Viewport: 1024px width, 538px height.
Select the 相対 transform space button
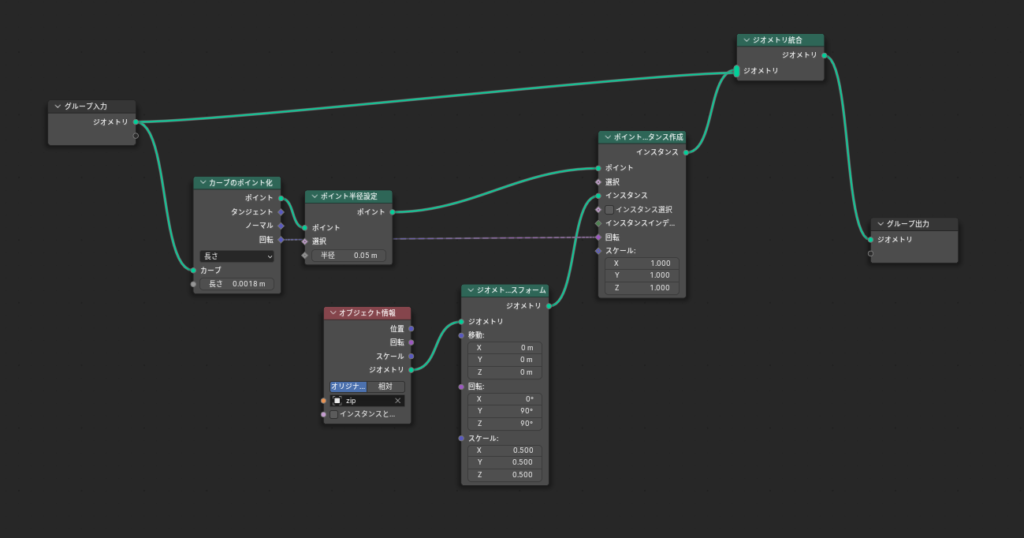pos(385,387)
